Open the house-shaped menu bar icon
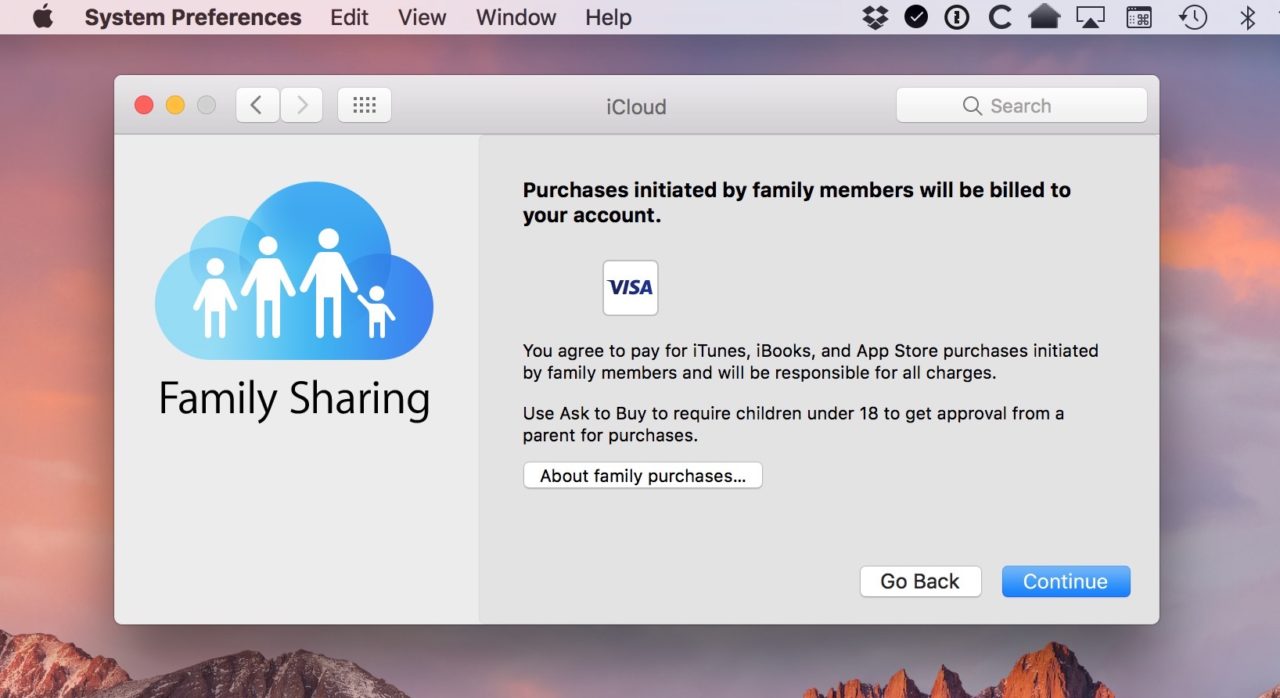Viewport: 1280px width, 698px height. (x=1044, y=17)
